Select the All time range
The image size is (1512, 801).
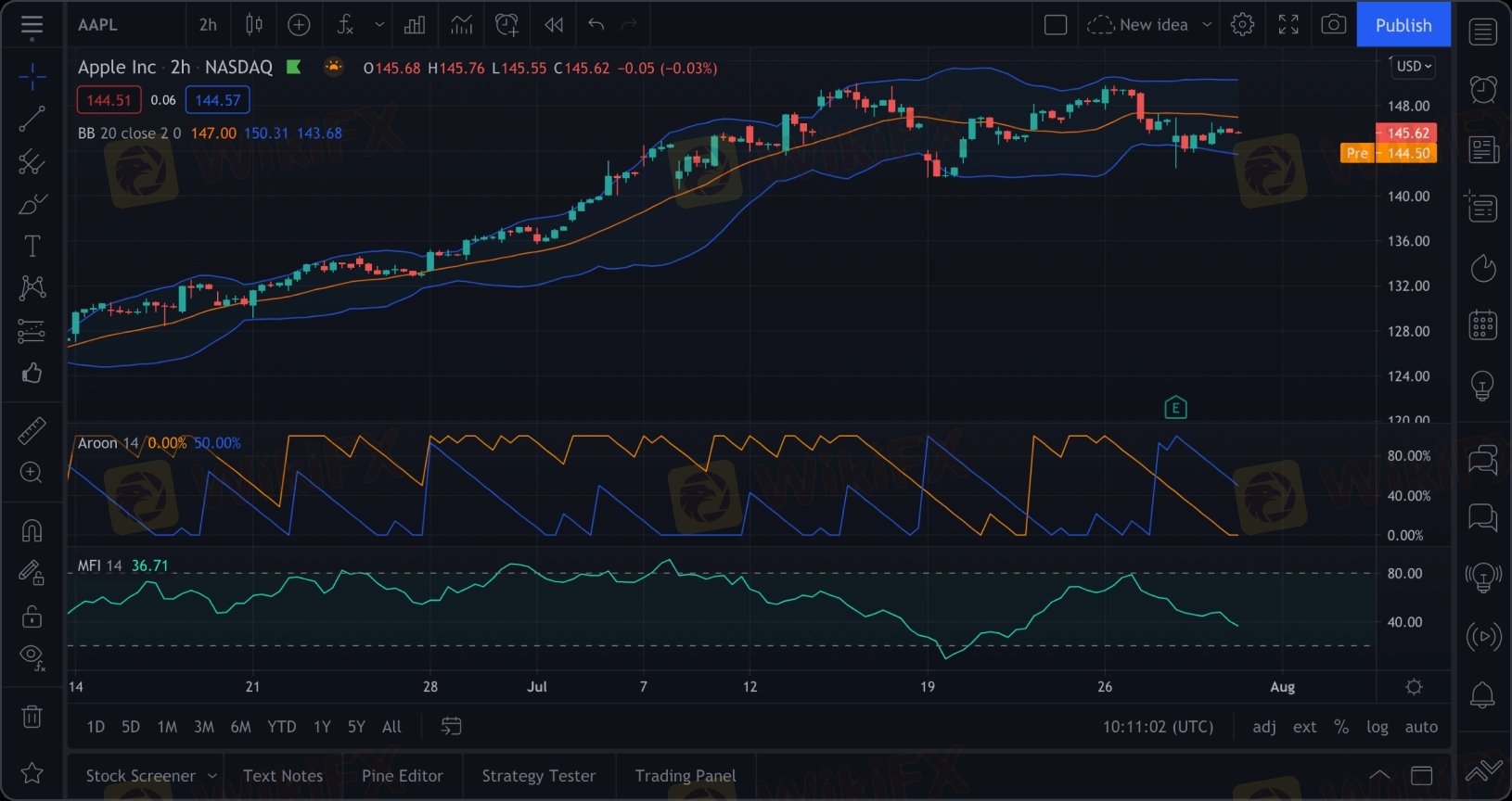point(392,727)
